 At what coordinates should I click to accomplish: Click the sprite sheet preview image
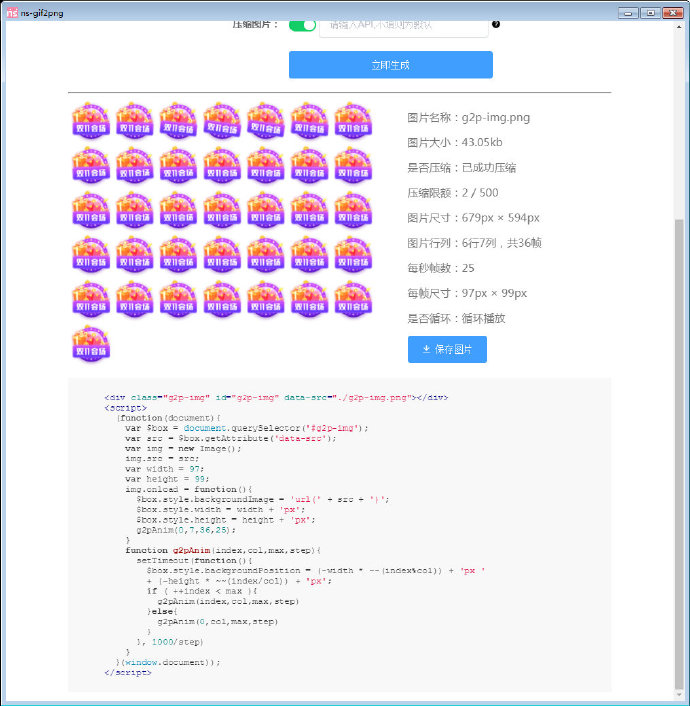pyautogui.click(x=222, y=232)
